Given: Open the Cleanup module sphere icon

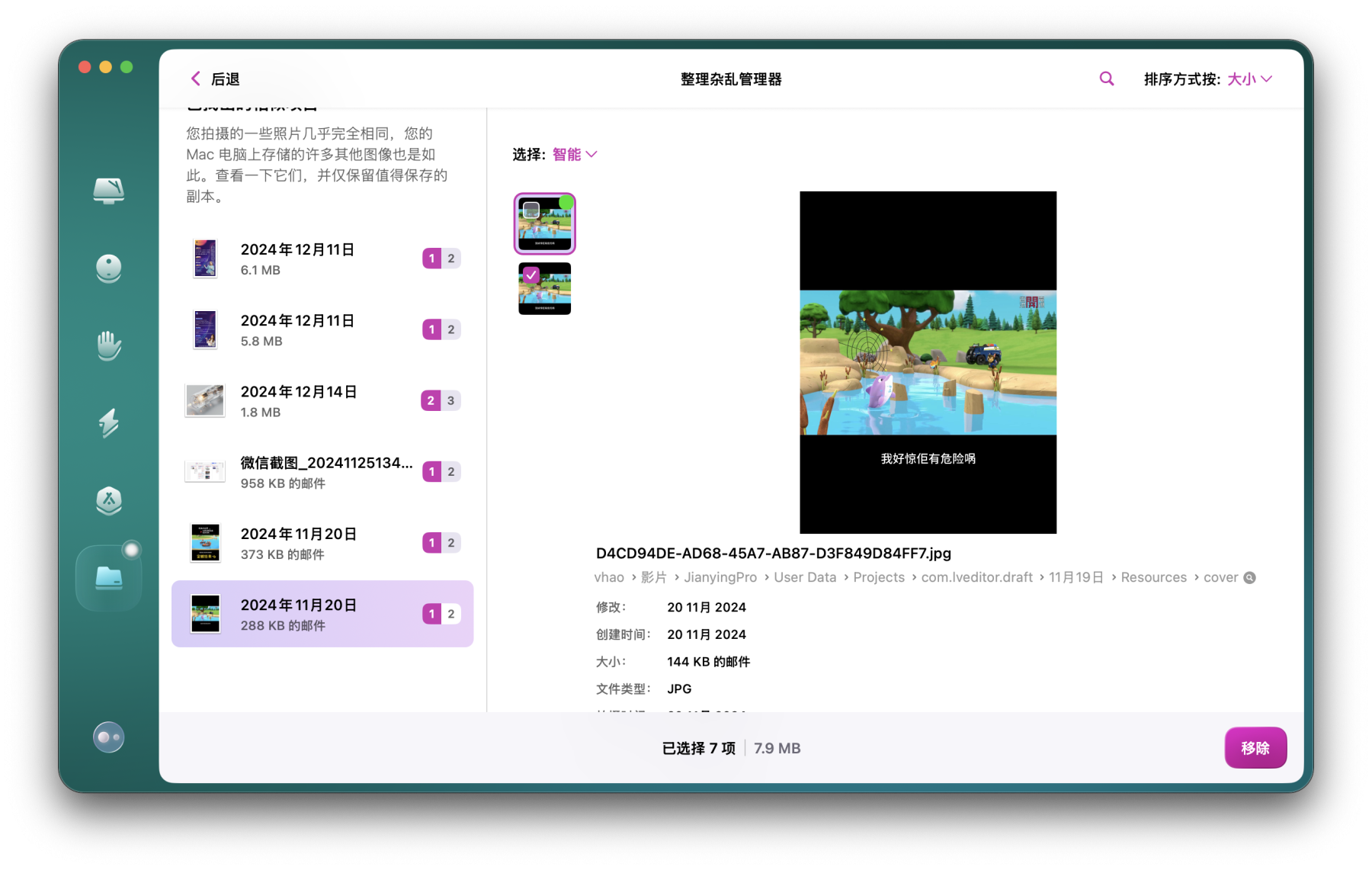Looking at the screenshot, I should pos(108,268).
